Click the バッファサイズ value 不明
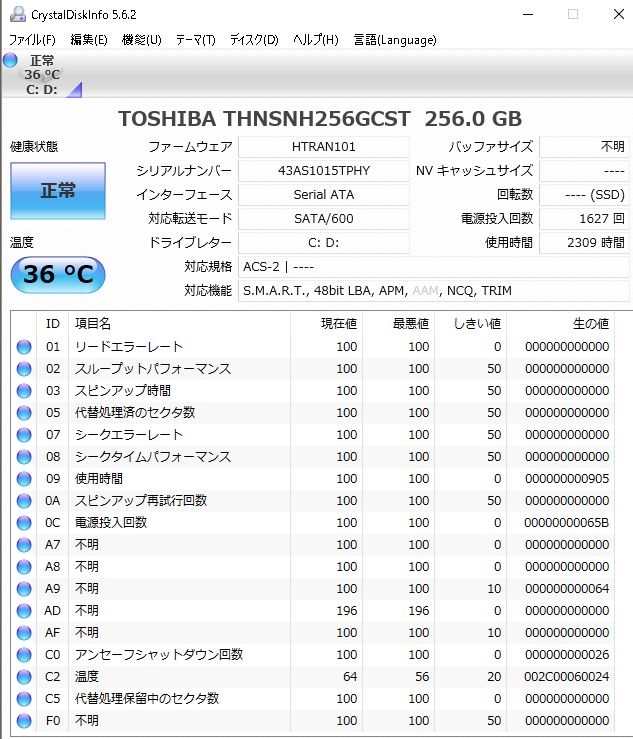 584,147
